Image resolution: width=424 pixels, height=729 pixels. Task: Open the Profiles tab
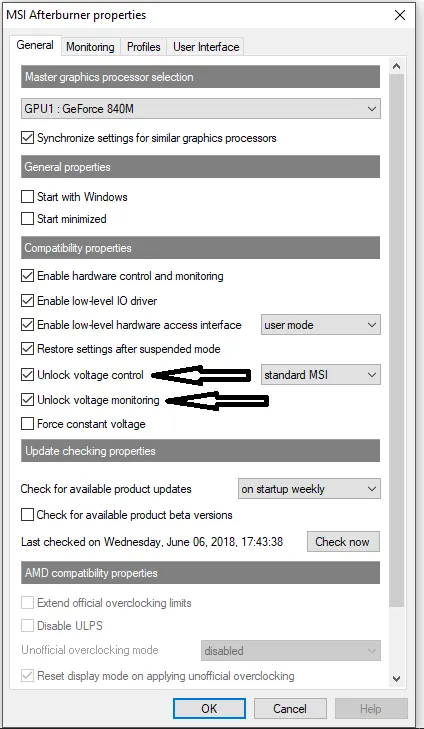(x=144, y=47)
